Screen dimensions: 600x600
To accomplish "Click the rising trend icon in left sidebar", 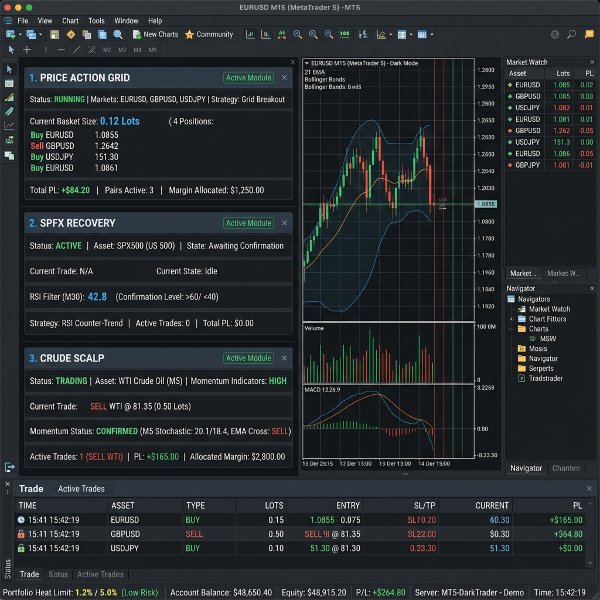I will click(x=9, y=97).
